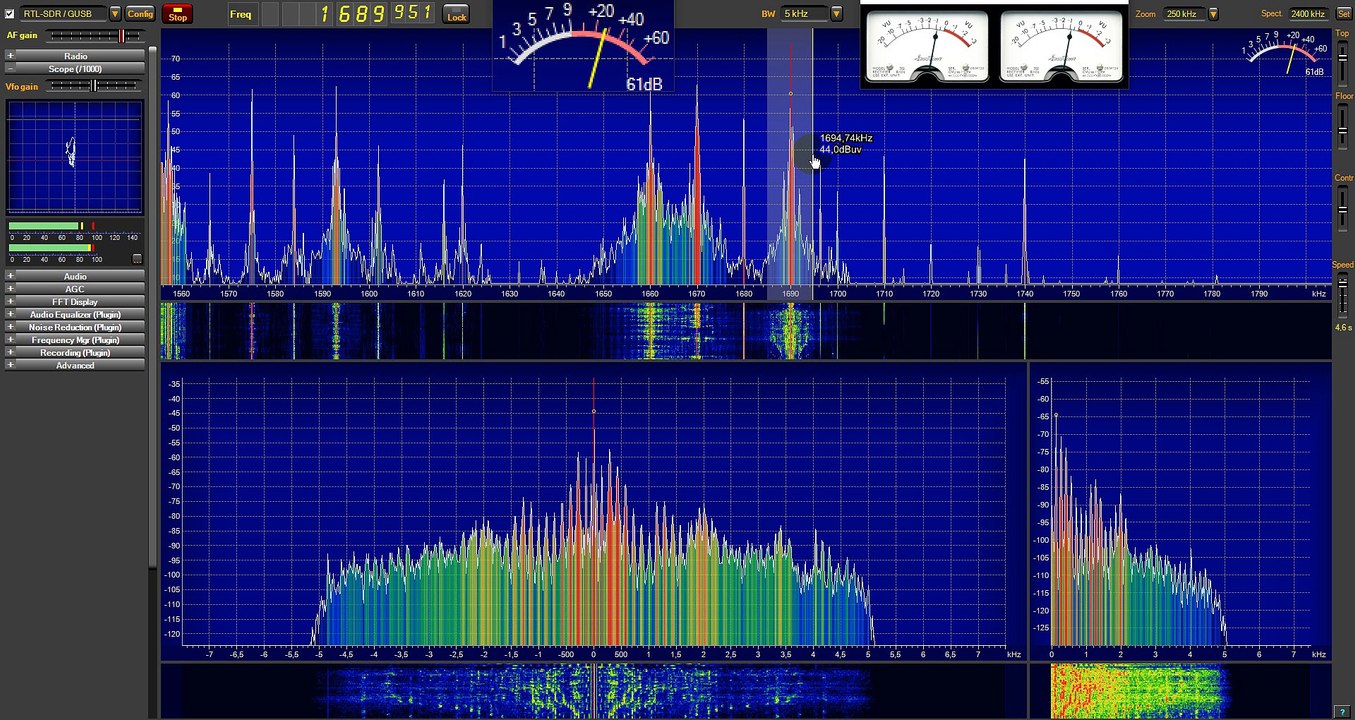Open the Zoom 250 kHz dropdown arrow
Viewport: 1355px width, 720px height.
coord(1213,14)
